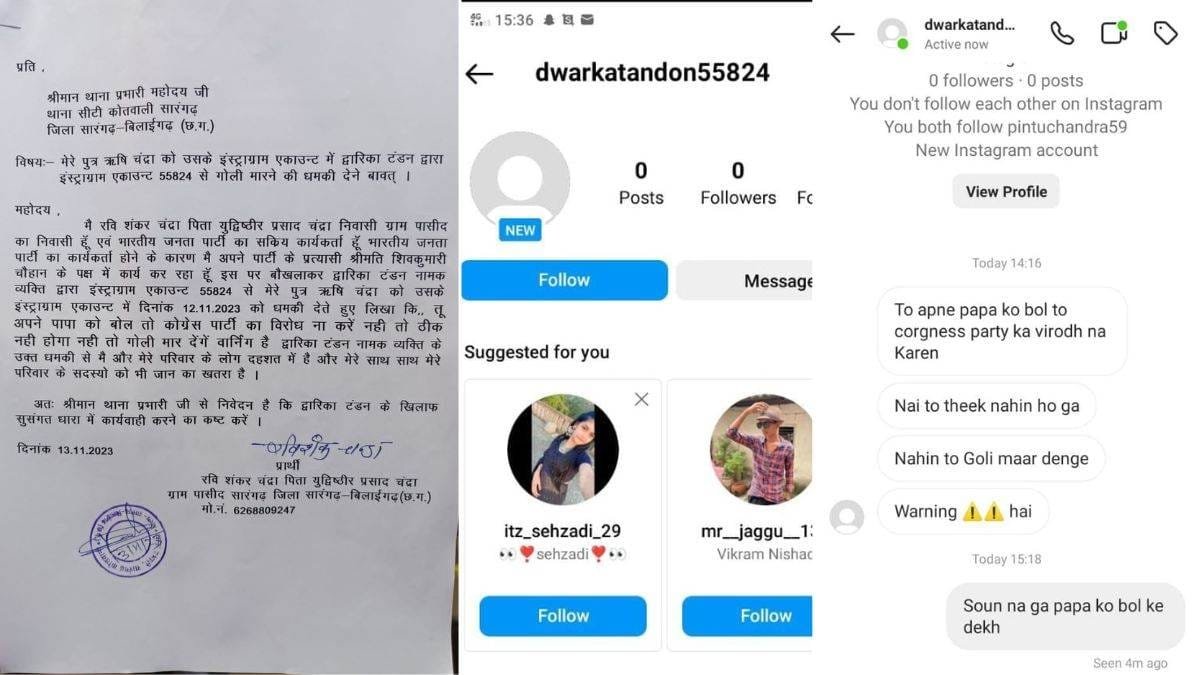Viewport: 1200px width, 675px height.
Task: Open View Profile in chat
Action: pos(1006,191)
